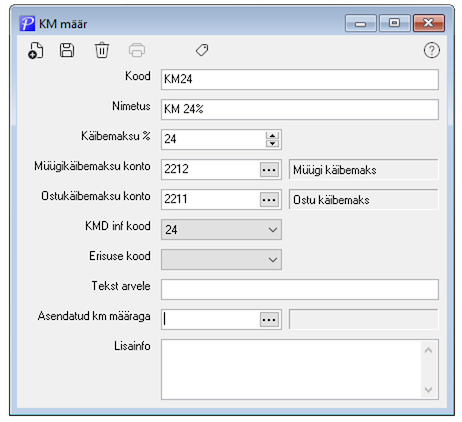Decrease Käibemaksu % with down spinner arrow
This screenshot has width=462, height=422.
272,144
